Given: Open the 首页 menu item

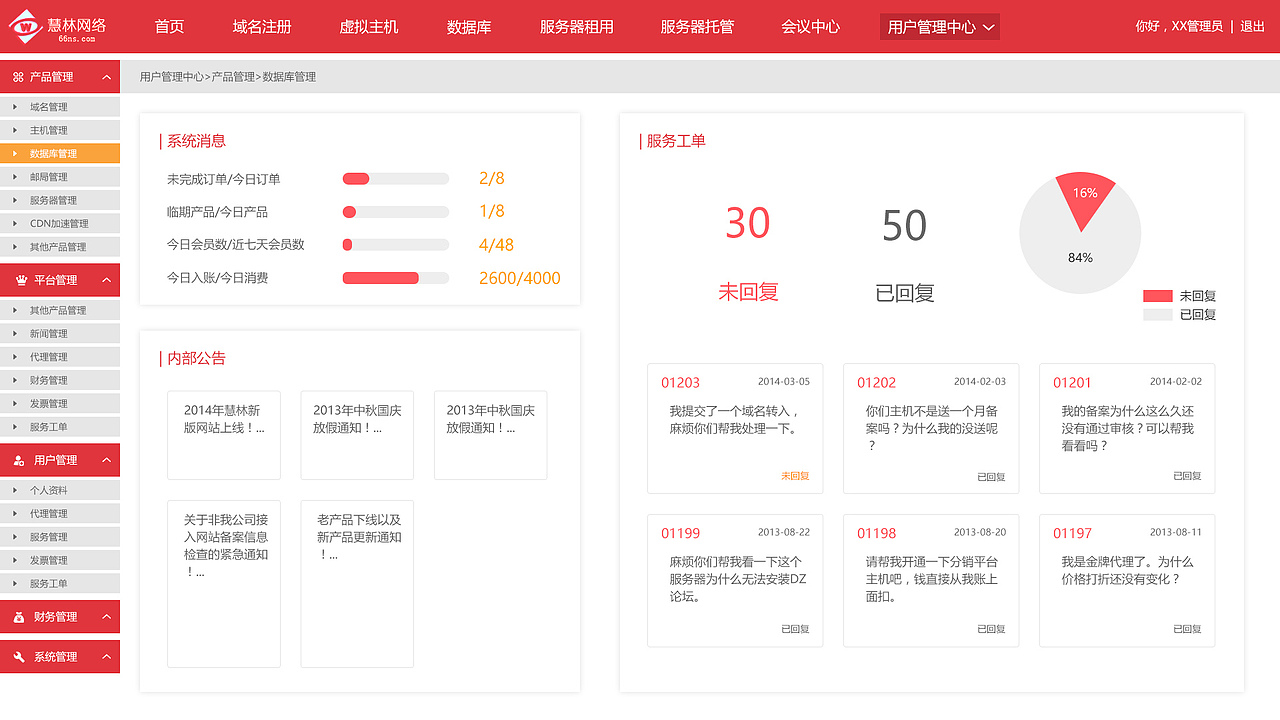Looking at the screenshot, I should 168,27.
